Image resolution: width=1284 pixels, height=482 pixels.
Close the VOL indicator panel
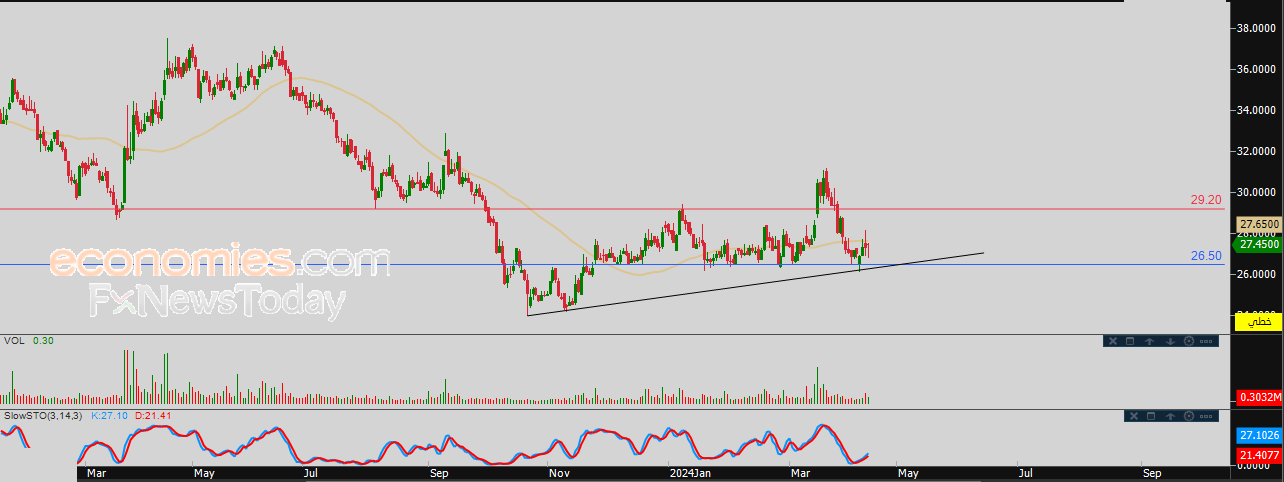(x=1113, y=341)
